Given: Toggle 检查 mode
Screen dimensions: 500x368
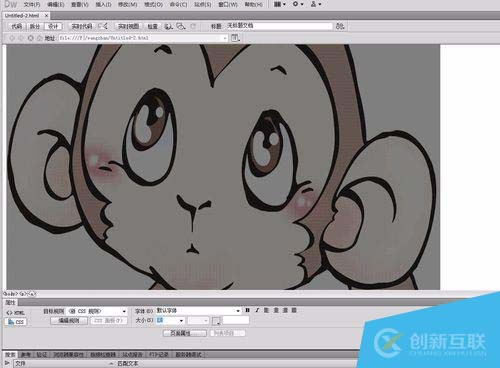Looking at the screenshot, I should 152,26.
